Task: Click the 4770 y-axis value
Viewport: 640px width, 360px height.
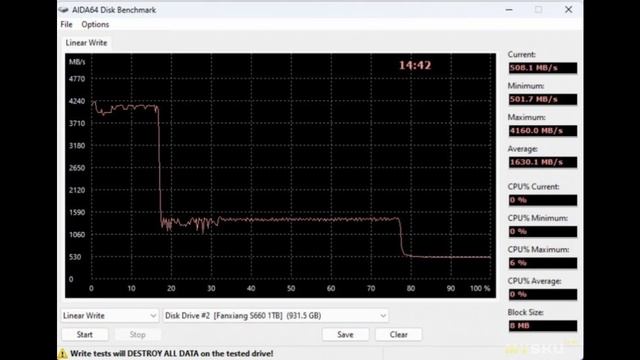Action: click(x=77, y=79)
